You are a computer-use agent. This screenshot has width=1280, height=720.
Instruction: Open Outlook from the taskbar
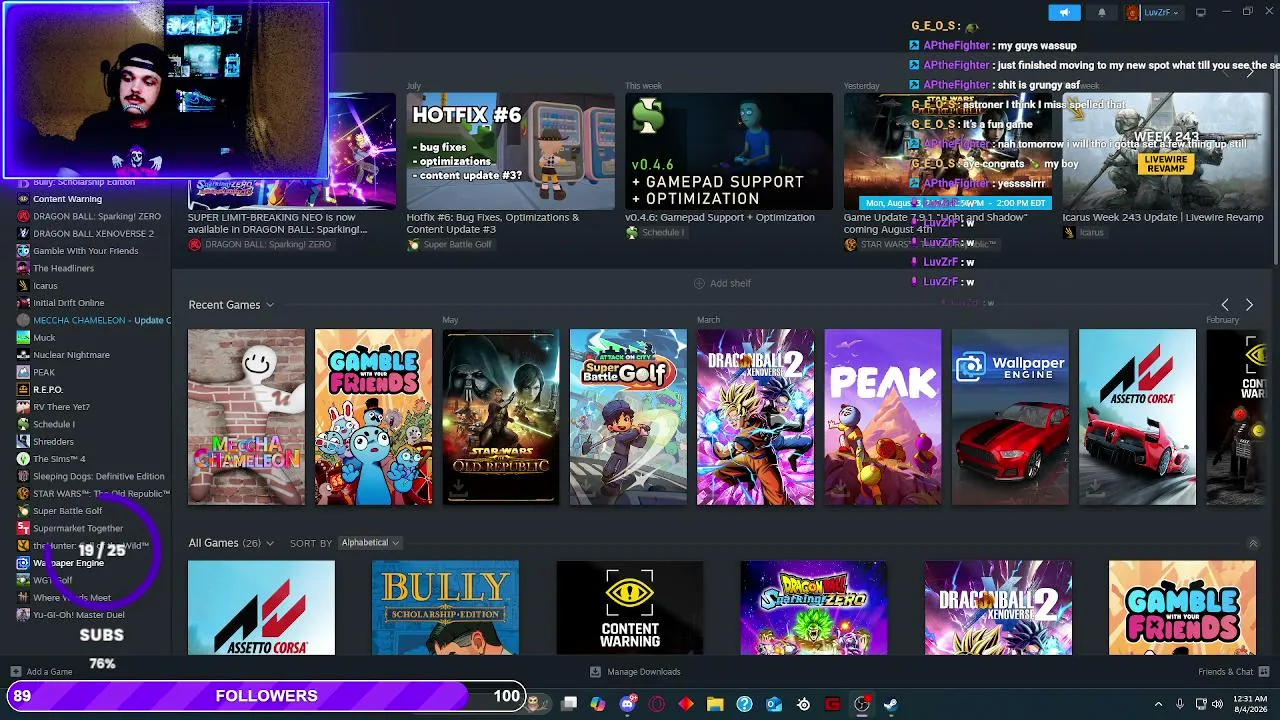click(774, 704)
